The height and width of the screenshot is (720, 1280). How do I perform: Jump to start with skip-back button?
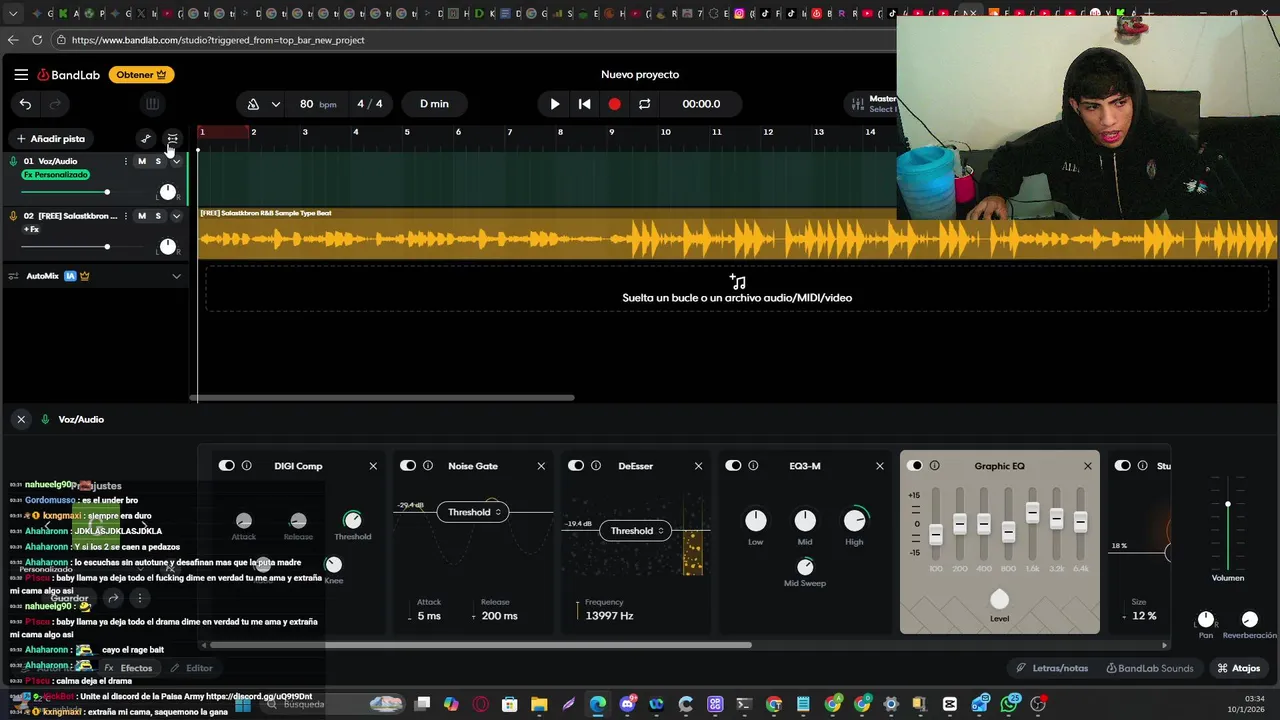tap(585, 104)
